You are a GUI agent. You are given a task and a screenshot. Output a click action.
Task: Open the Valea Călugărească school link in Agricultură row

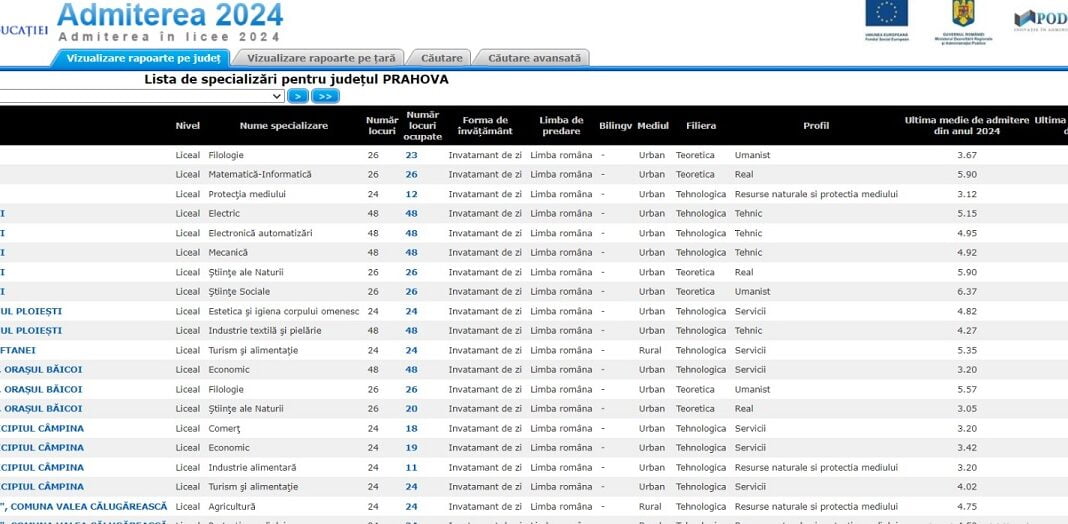click(84, 507)
